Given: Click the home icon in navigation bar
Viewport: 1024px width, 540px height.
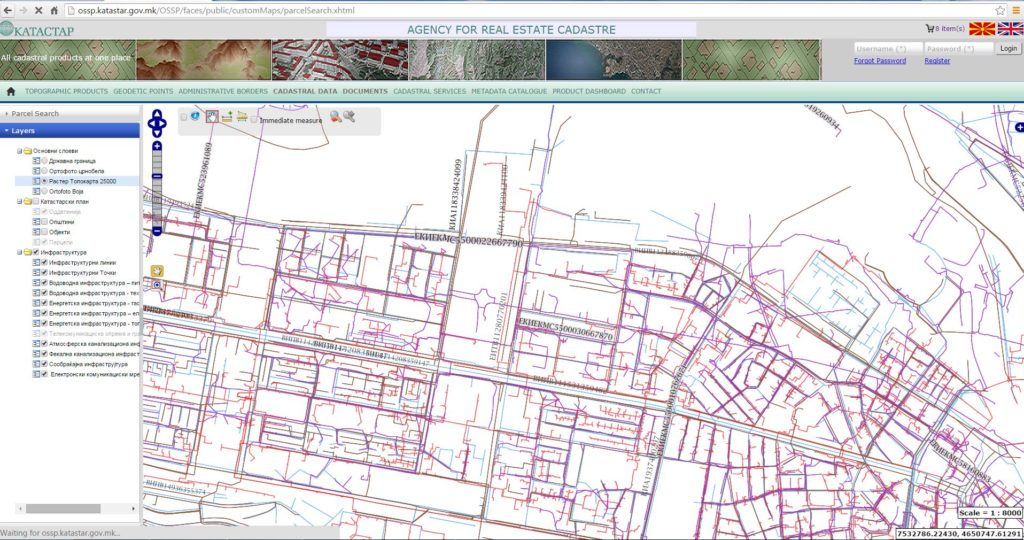Looking at the screenshot, I should coord(11,91).
